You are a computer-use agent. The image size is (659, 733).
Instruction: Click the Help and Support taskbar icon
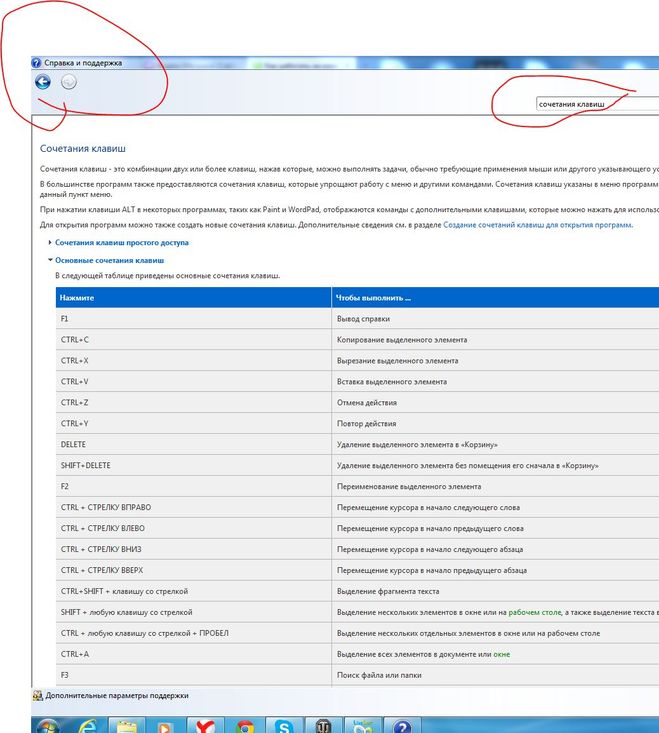401,725
